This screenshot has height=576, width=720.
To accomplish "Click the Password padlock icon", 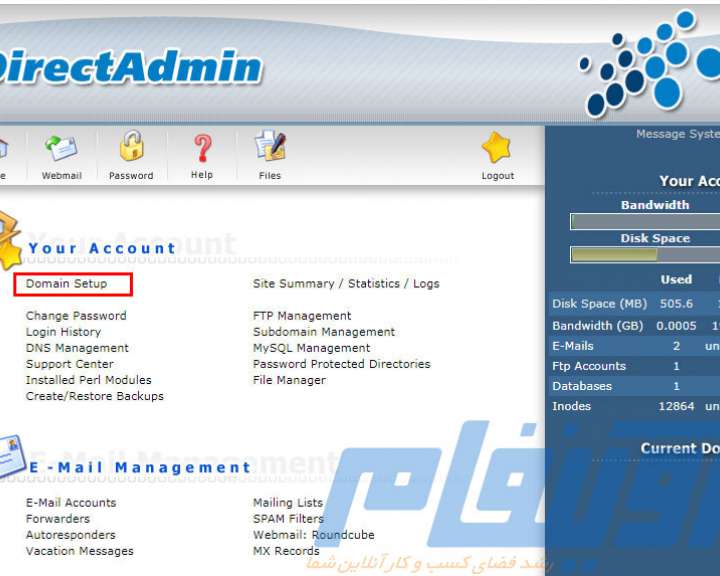I will [x=132, y=146].
